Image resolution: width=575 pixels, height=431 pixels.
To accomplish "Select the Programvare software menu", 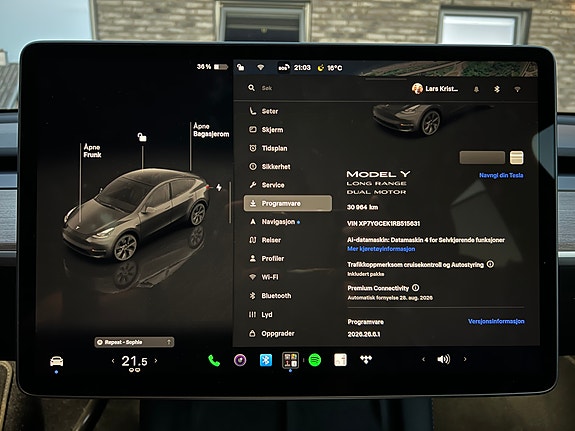I will click(288, 203).
